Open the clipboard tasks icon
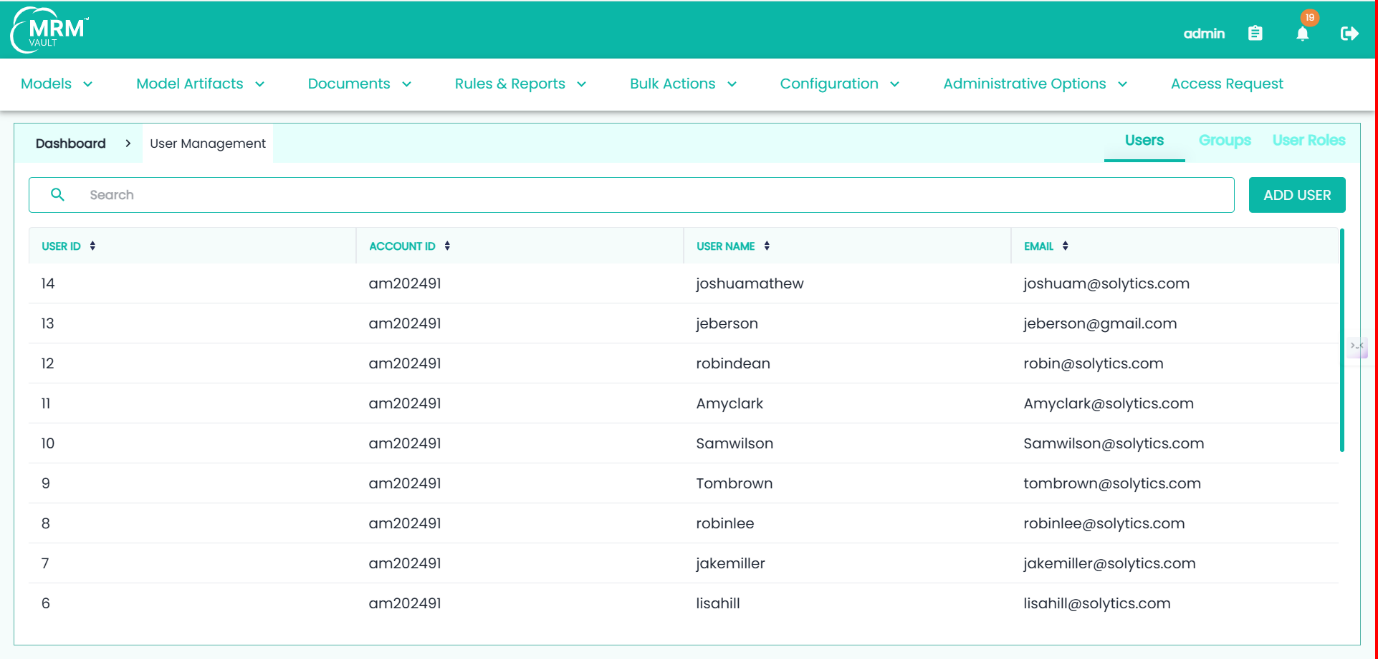Viewport: 1378px width, 659px height. (1255, 33)
